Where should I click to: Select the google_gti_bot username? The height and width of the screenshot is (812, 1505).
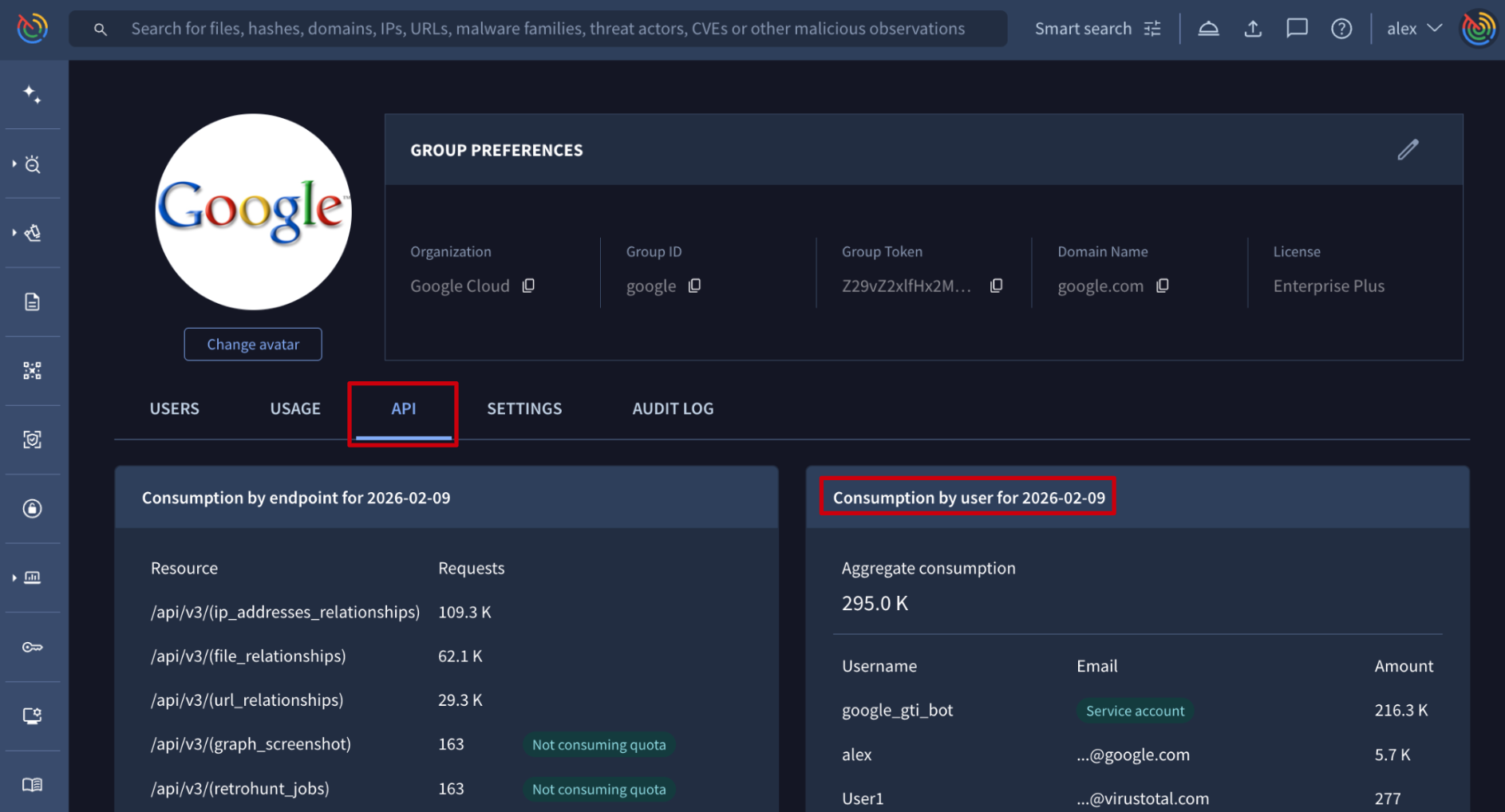coord(898,710)
